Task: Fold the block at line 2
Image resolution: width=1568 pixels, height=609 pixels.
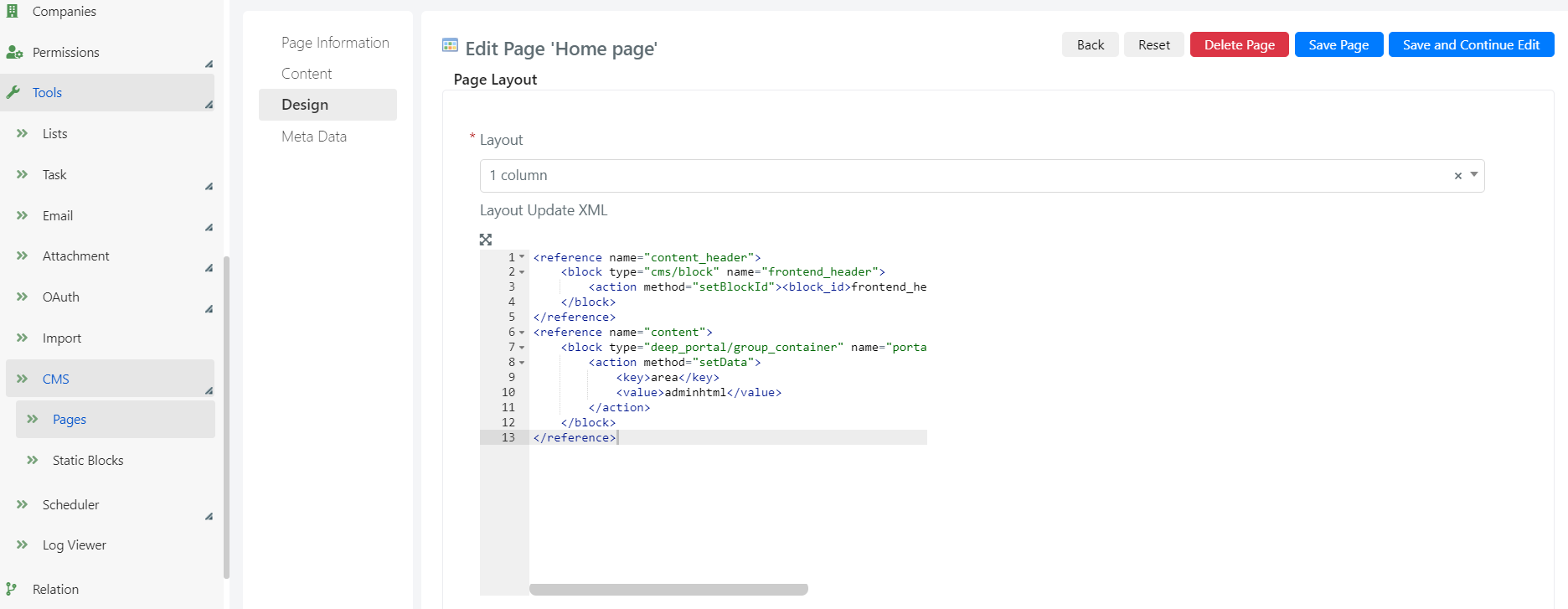Action: (x=522, y=272)
